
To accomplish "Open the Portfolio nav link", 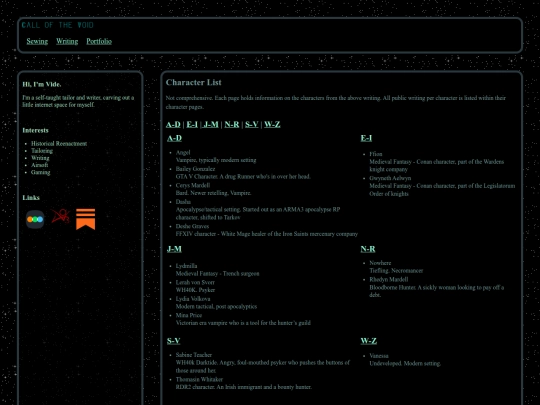I will coord(99,41).
